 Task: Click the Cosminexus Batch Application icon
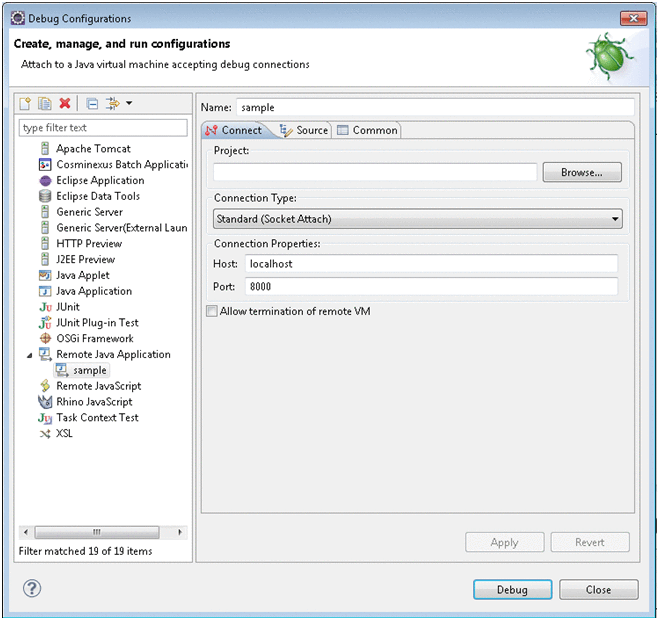click(x=45, y=165)
